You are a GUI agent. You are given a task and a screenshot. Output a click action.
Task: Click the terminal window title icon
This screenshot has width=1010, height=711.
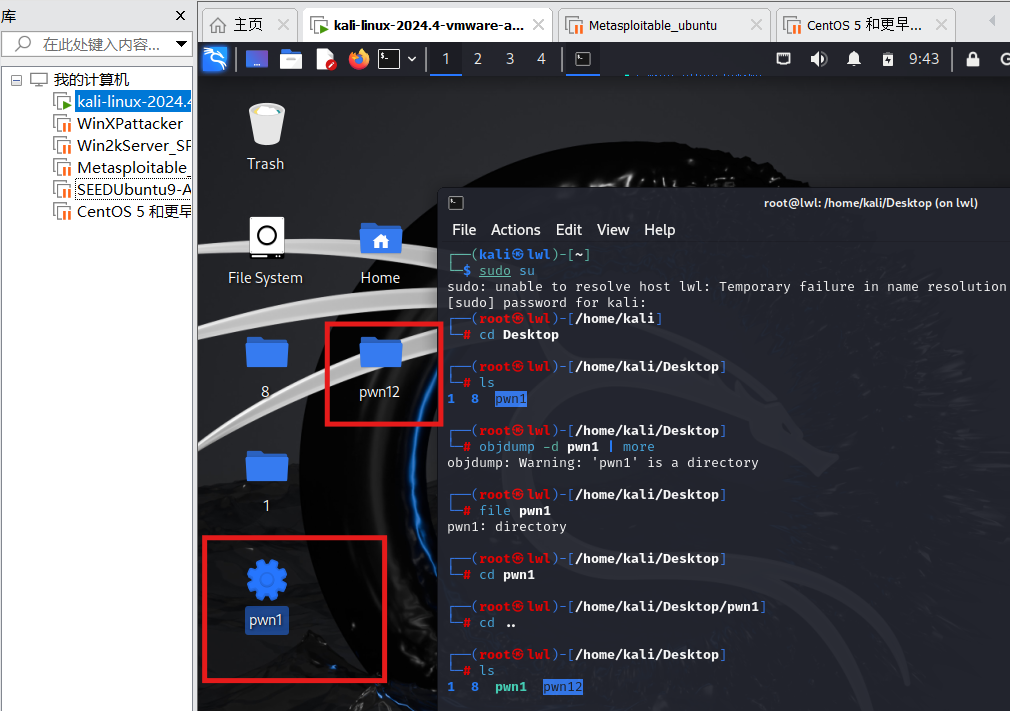click(x=456, y=203)
